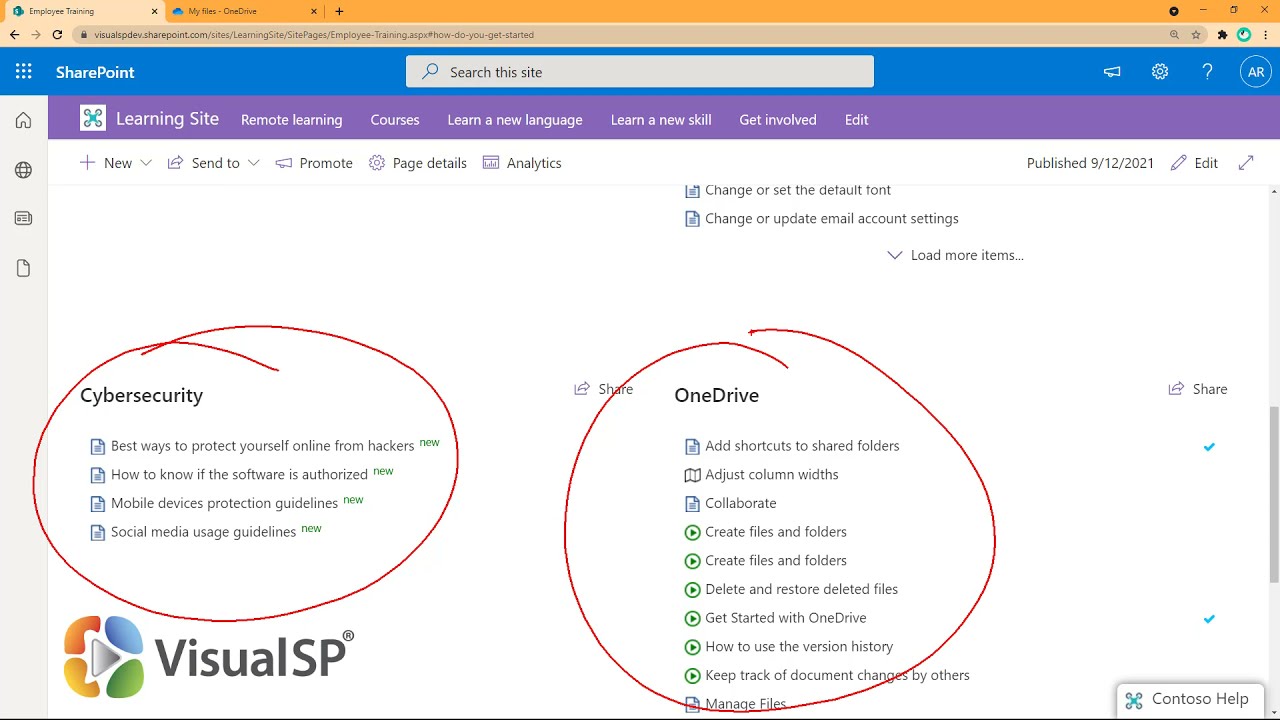The image size is (1280, 720).
Task: Open Learn a new language menu item
Action: [515, 119]
